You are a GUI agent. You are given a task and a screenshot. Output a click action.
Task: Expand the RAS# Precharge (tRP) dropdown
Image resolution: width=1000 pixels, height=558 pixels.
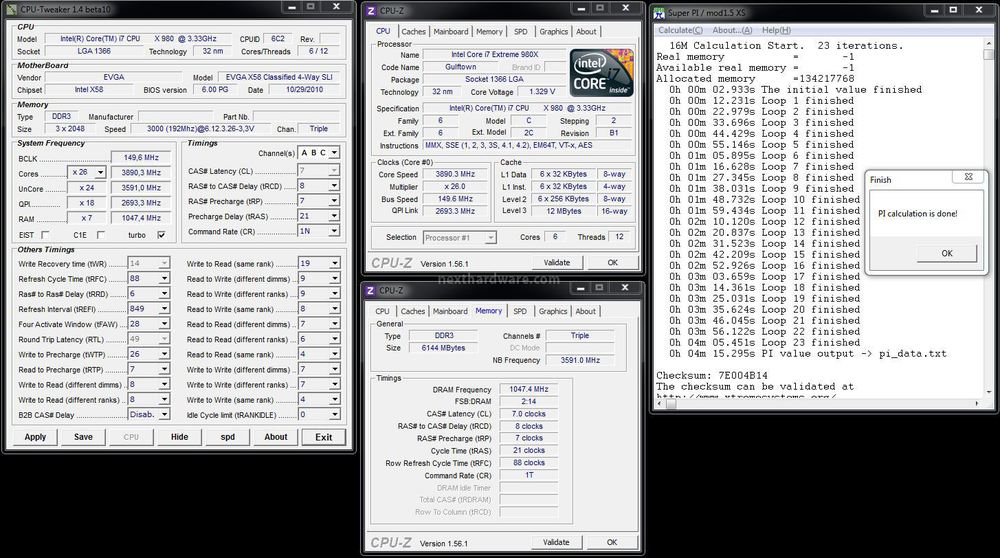click(334, 201)
